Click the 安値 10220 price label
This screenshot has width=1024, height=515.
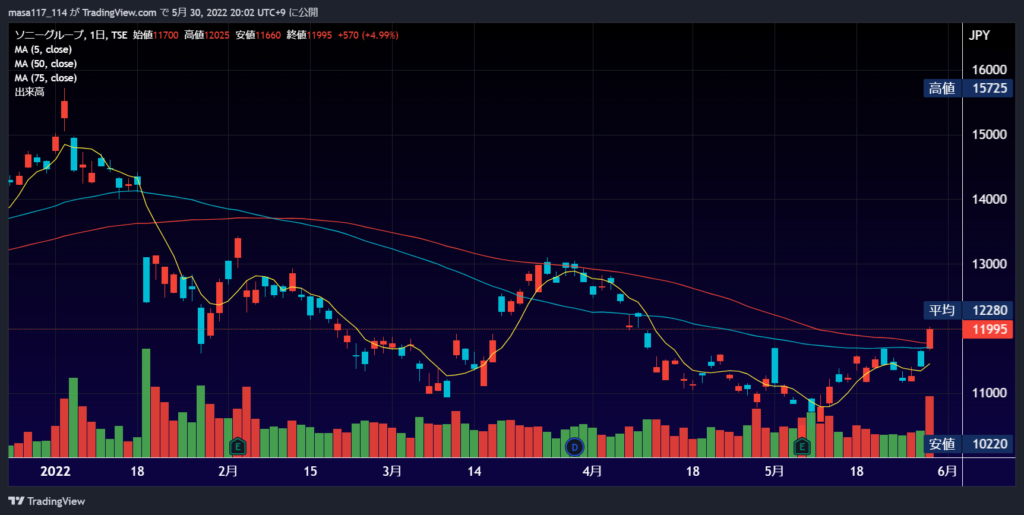970,444
